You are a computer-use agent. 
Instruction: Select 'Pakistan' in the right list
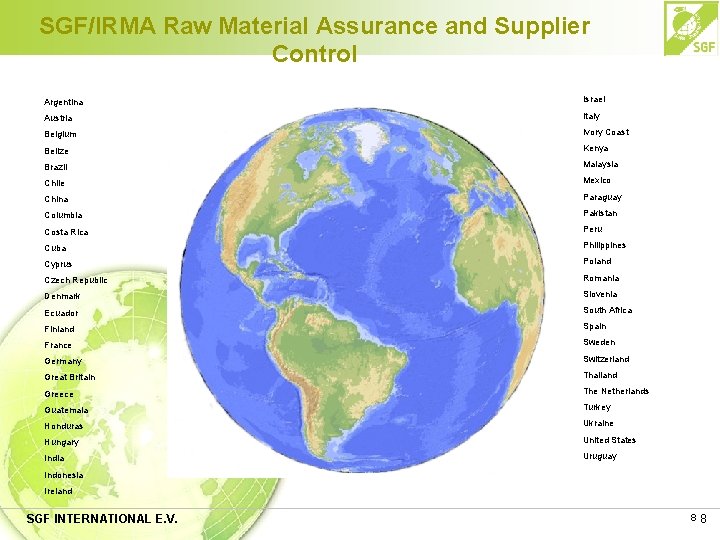click(600, 213)
